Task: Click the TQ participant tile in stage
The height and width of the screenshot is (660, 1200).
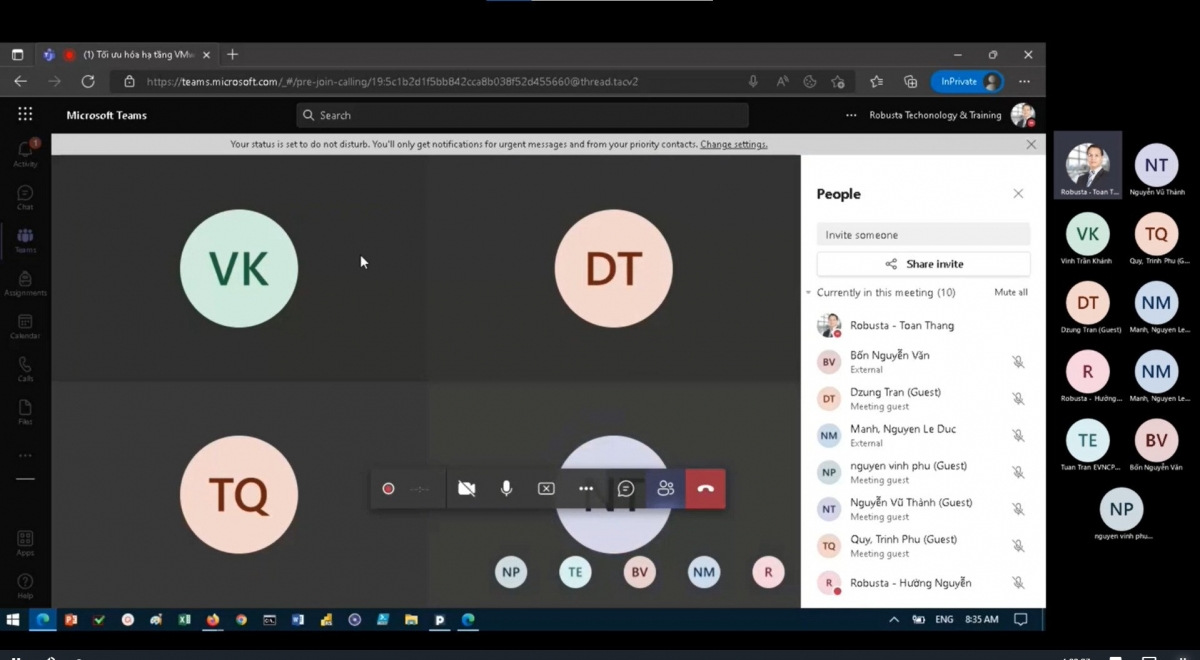Action: click(239, 495)
